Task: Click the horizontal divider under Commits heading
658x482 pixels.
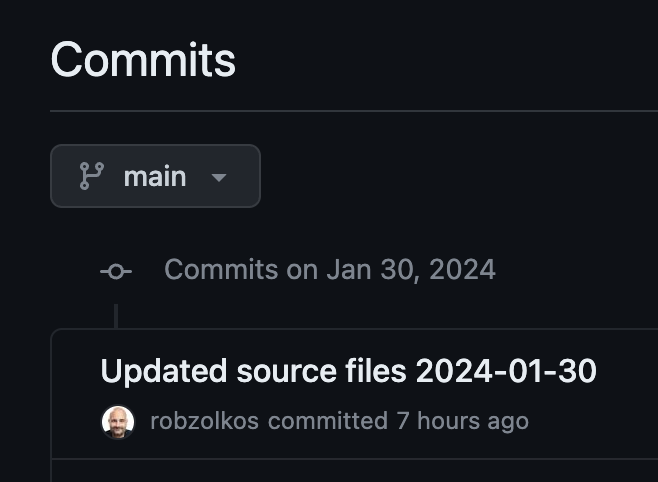Action: coord(350,110)
